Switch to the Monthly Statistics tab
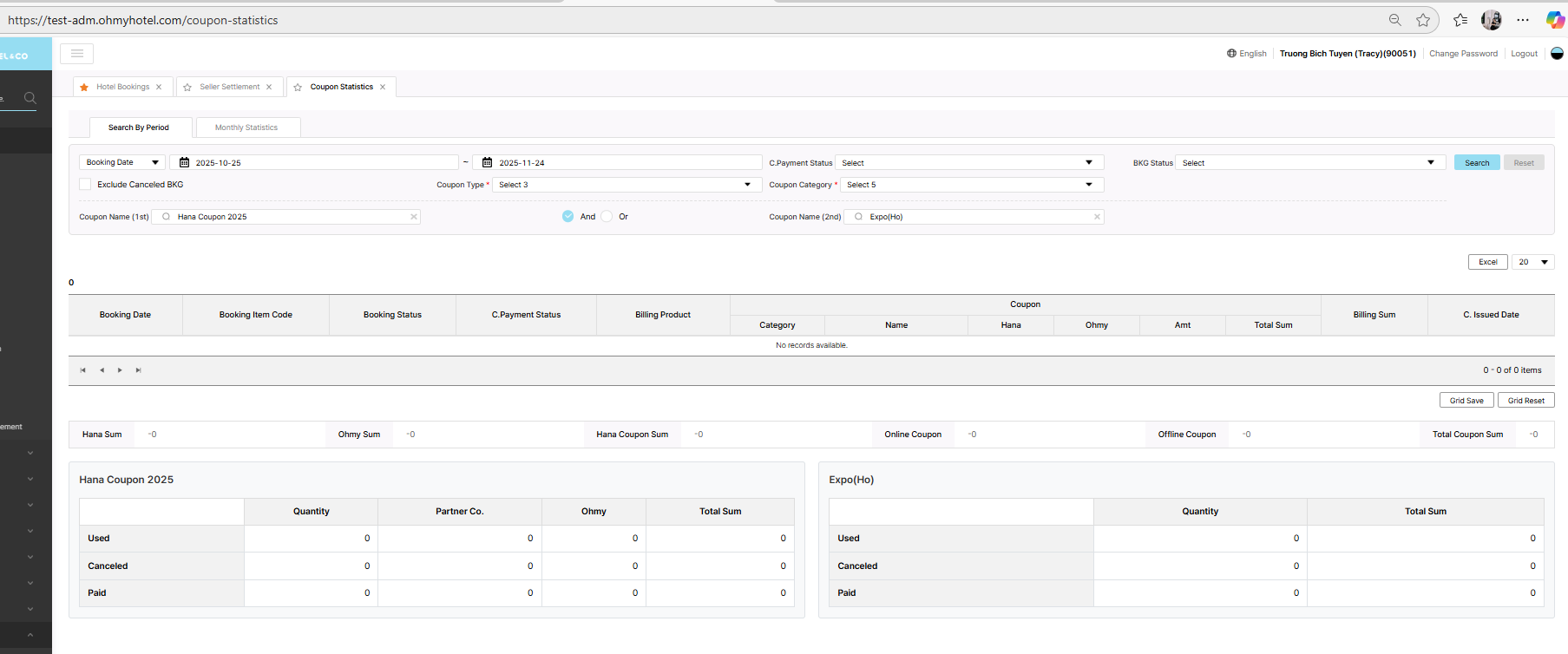 [x=246, y=128]
